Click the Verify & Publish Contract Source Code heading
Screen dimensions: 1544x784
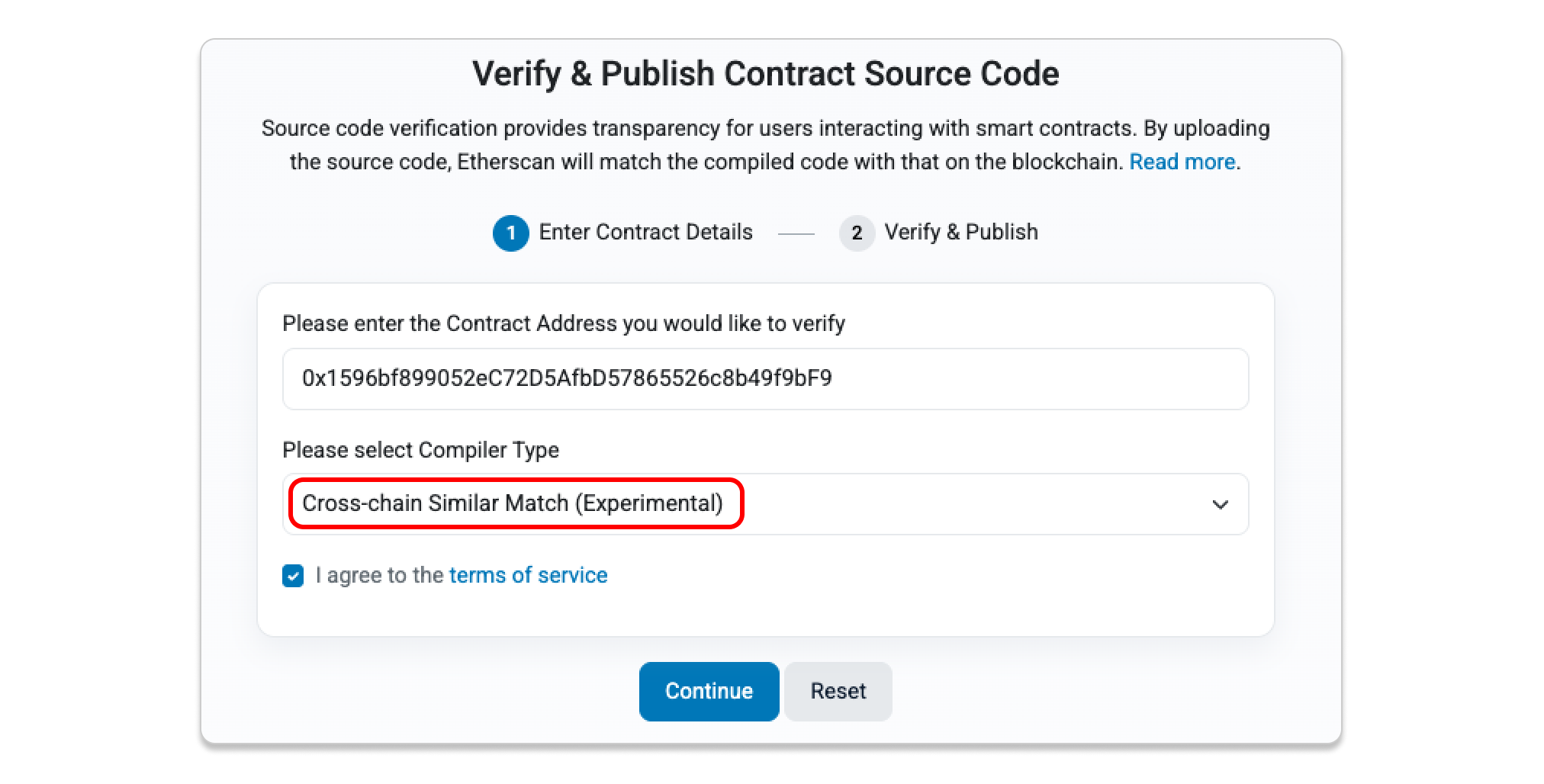[765, 74]
